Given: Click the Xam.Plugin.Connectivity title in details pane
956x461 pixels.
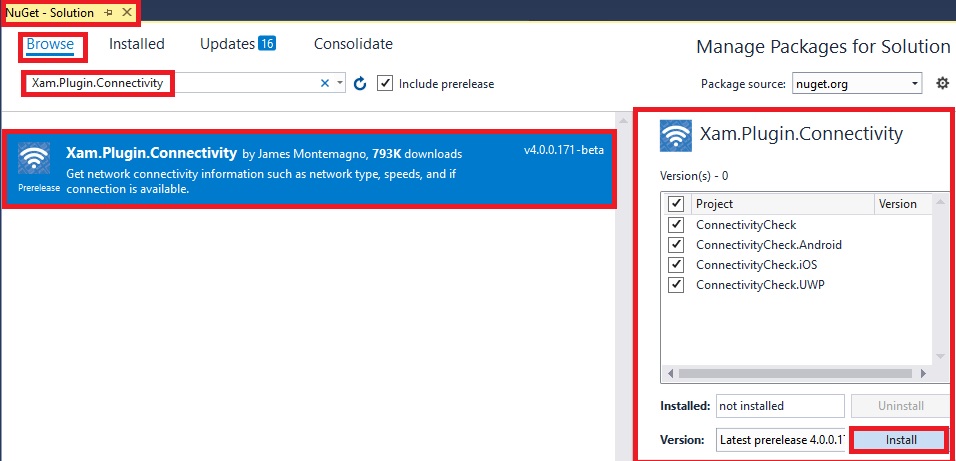Looking at the screenshot, I should click(801, 134).
